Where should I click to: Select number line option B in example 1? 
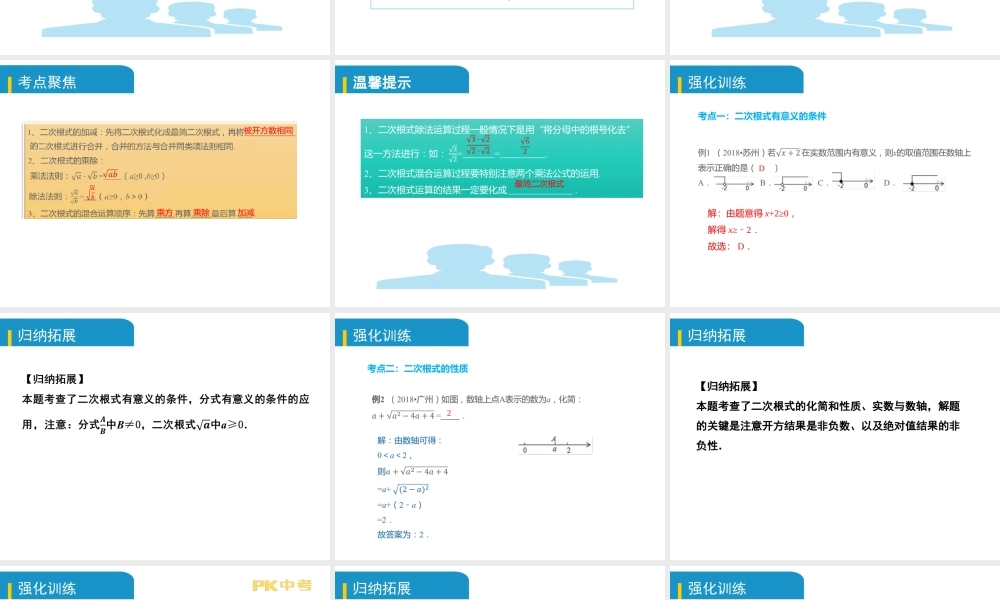click(794, 183)
